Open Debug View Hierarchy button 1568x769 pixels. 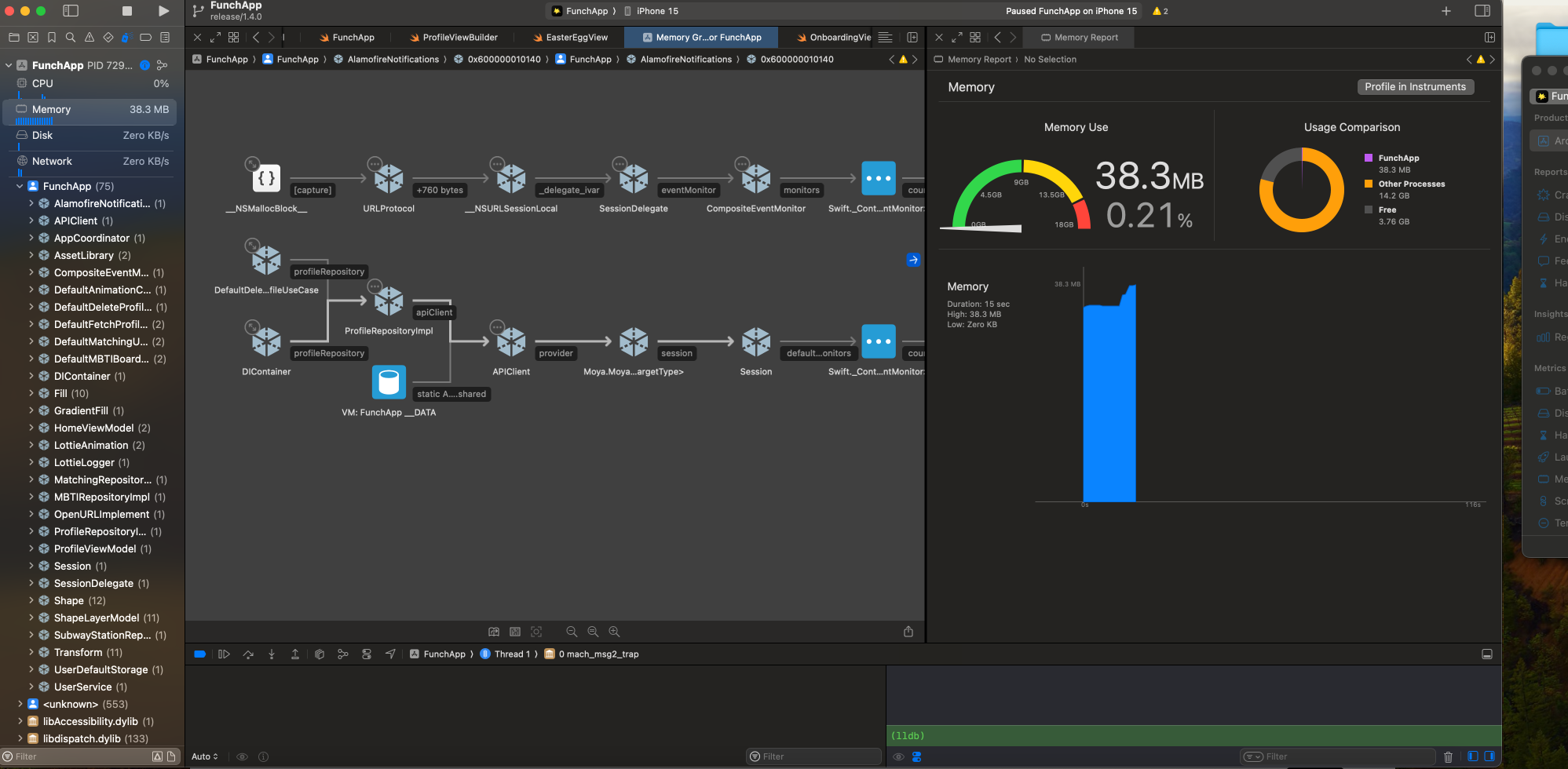pos(320,654)
